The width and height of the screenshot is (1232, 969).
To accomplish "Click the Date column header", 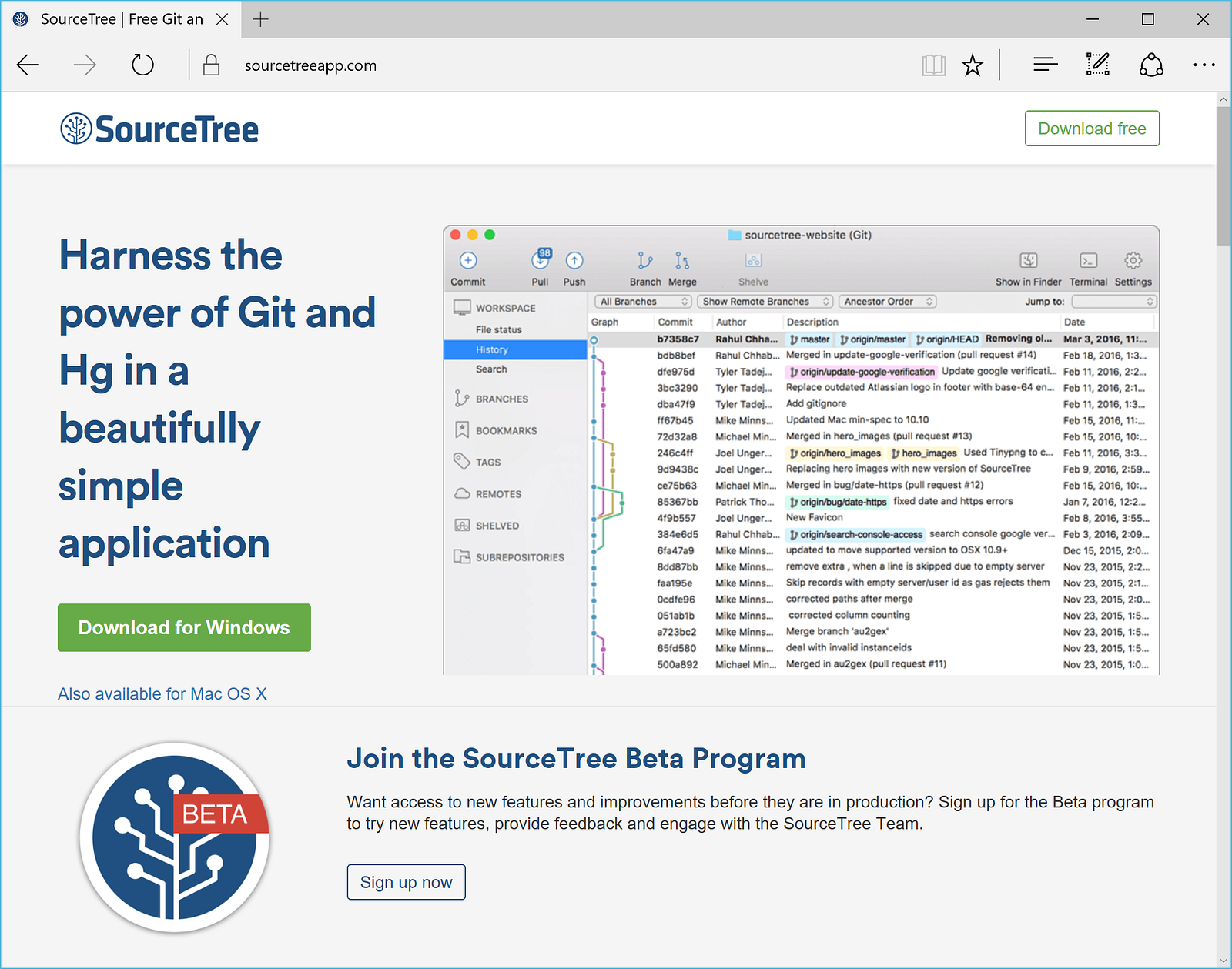I will click(x=1075, y=322).
